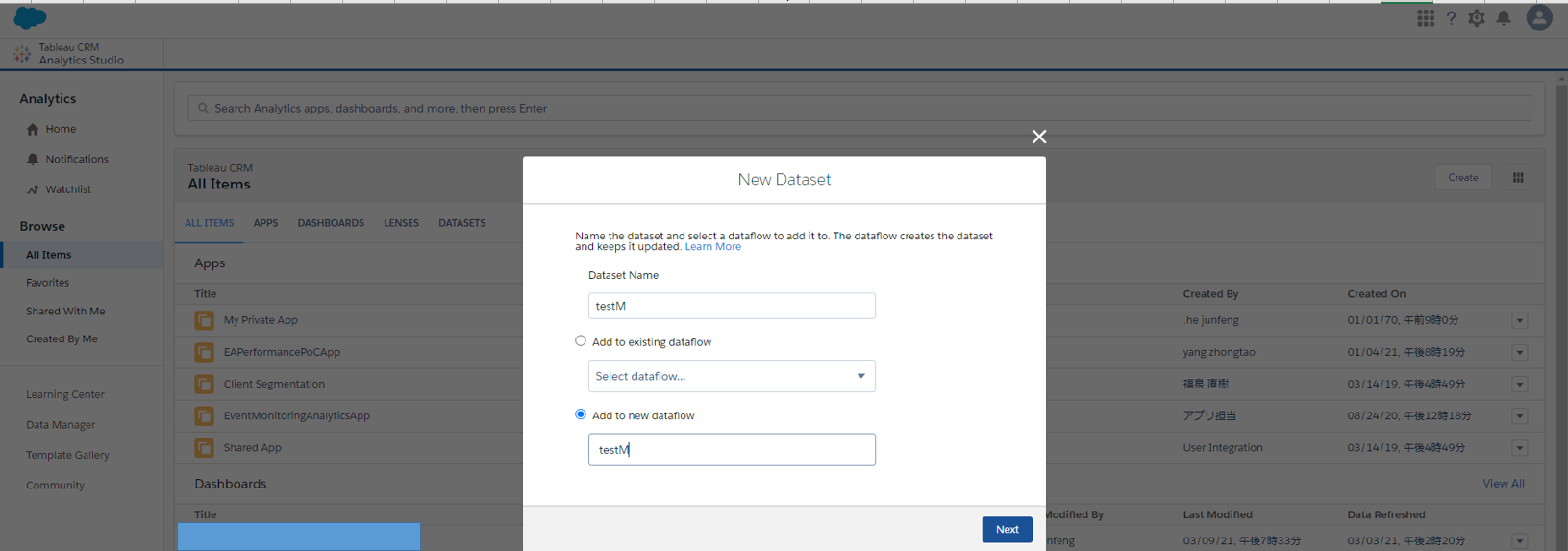Click the Client Segmentation app icon
Viewport: 1568px width, 551px height.
[204, 384]
